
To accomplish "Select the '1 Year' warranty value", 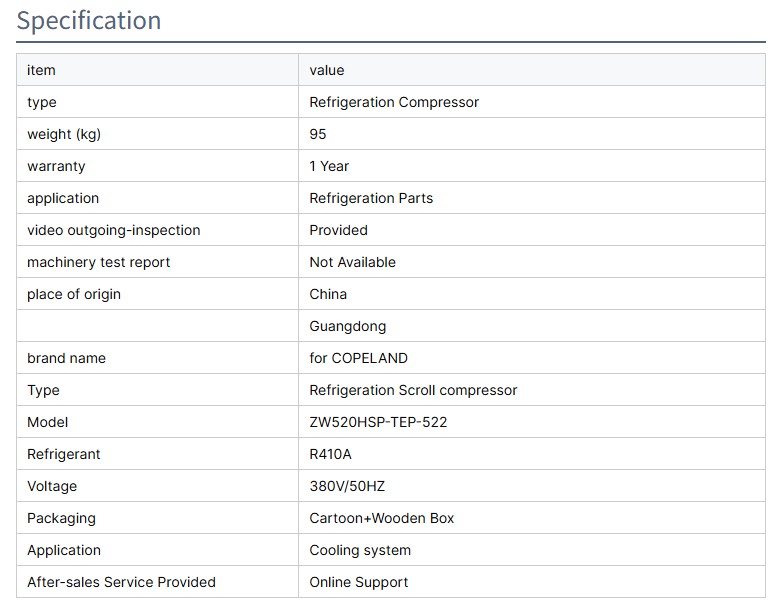I will click(329, 166).
